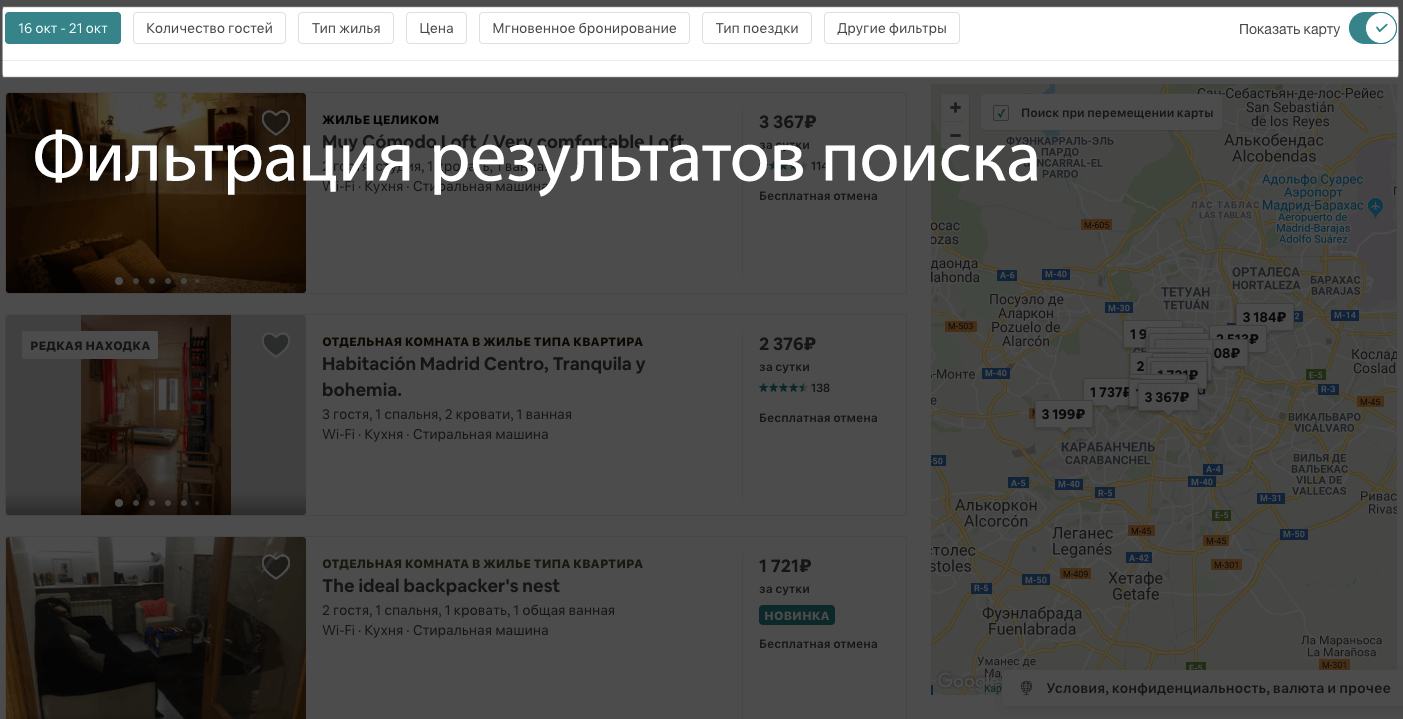Click the 1 737₽ map price marker
The image size is (1403, 719).
pos(1109,393)
